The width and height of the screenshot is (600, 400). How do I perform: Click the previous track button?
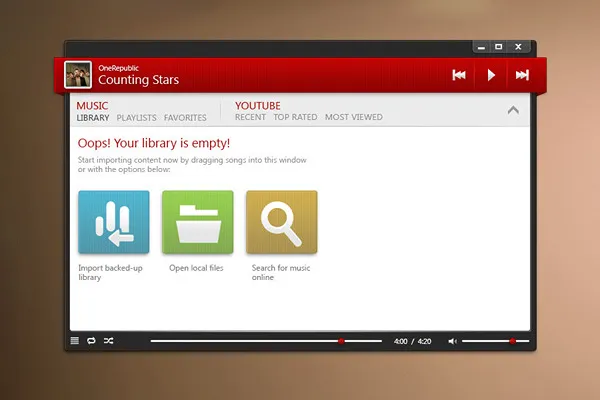click(459, 75)
